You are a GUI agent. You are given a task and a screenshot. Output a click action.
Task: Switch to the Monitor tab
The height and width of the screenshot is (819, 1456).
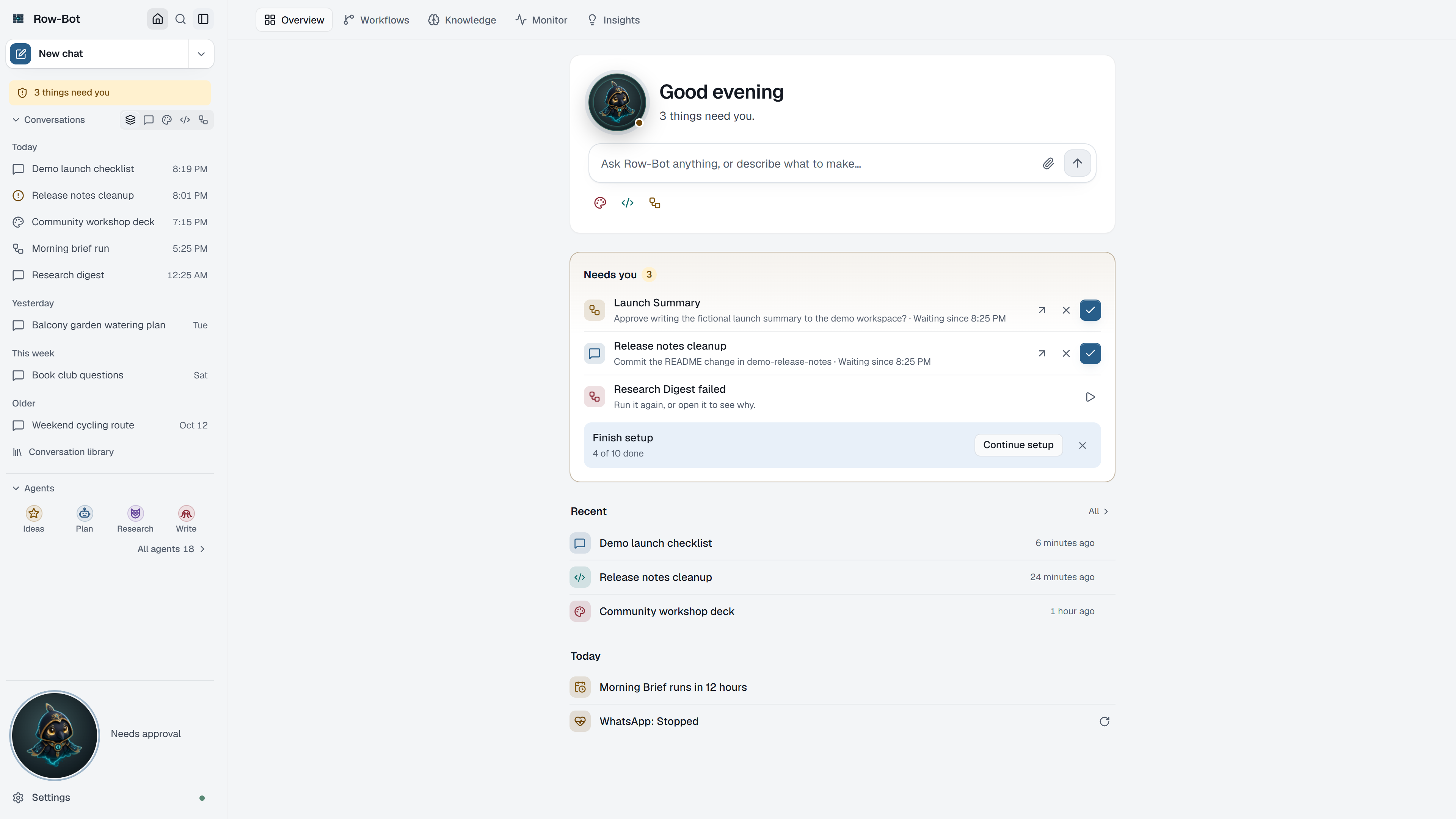[x=541, y=20]
